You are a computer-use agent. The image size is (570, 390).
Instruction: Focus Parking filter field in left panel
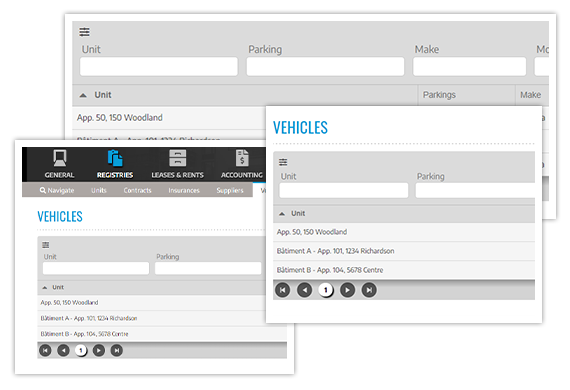click(208, 268)
